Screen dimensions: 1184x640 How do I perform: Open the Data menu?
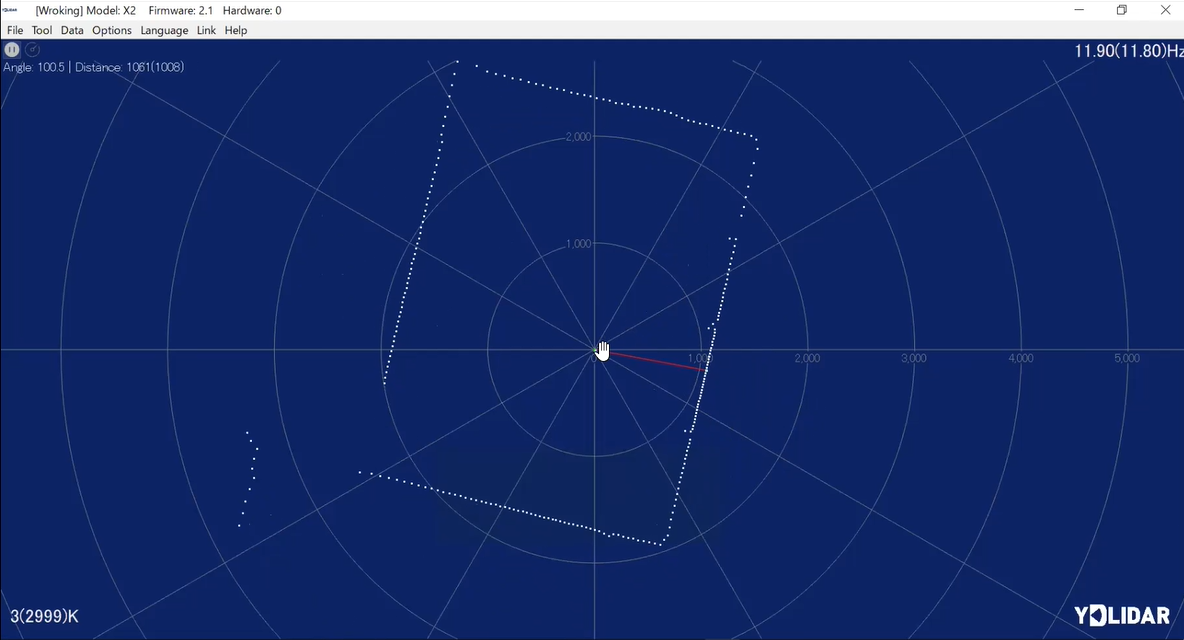click(72, 30)
